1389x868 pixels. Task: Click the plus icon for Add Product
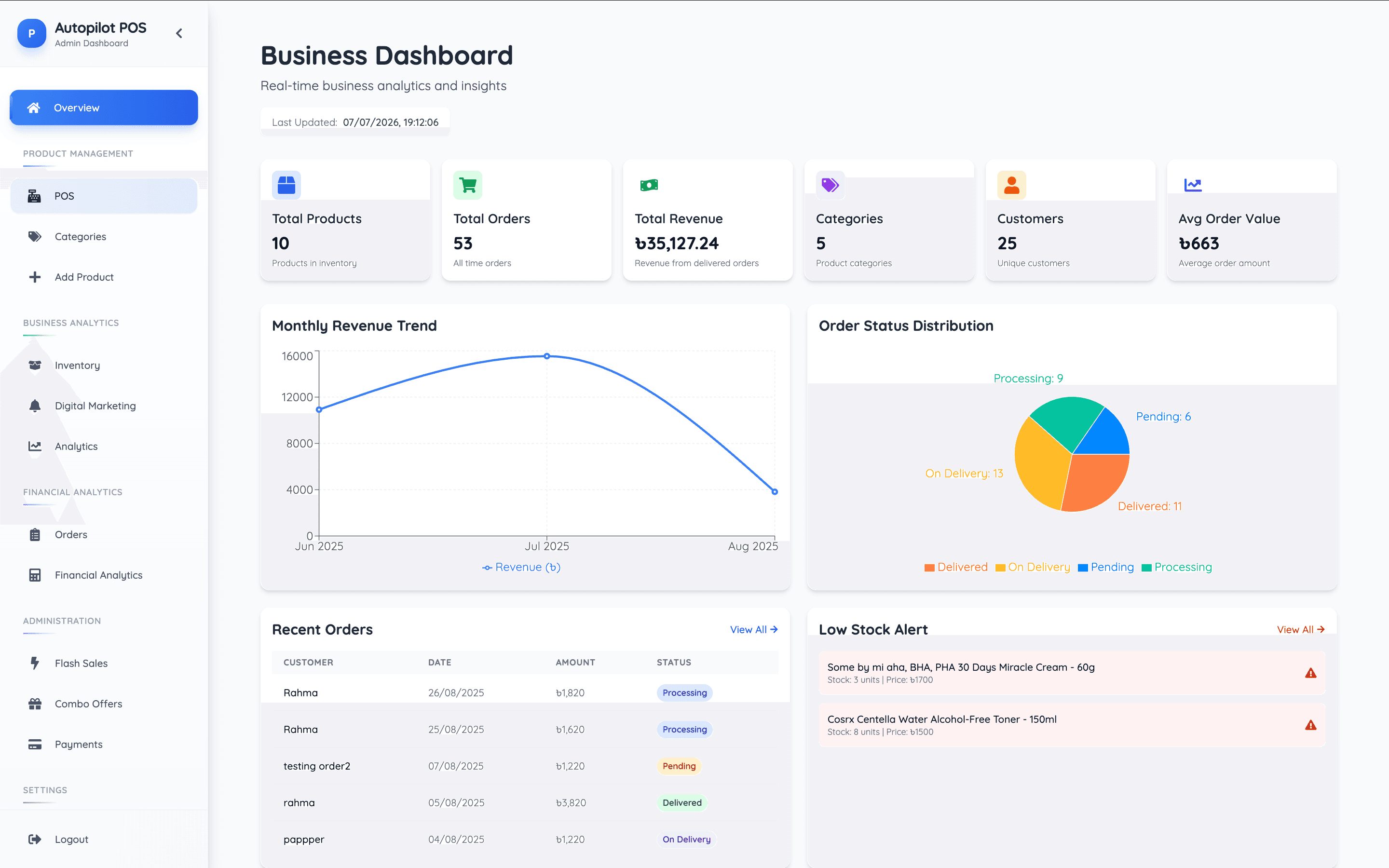[x=35, y=277]
